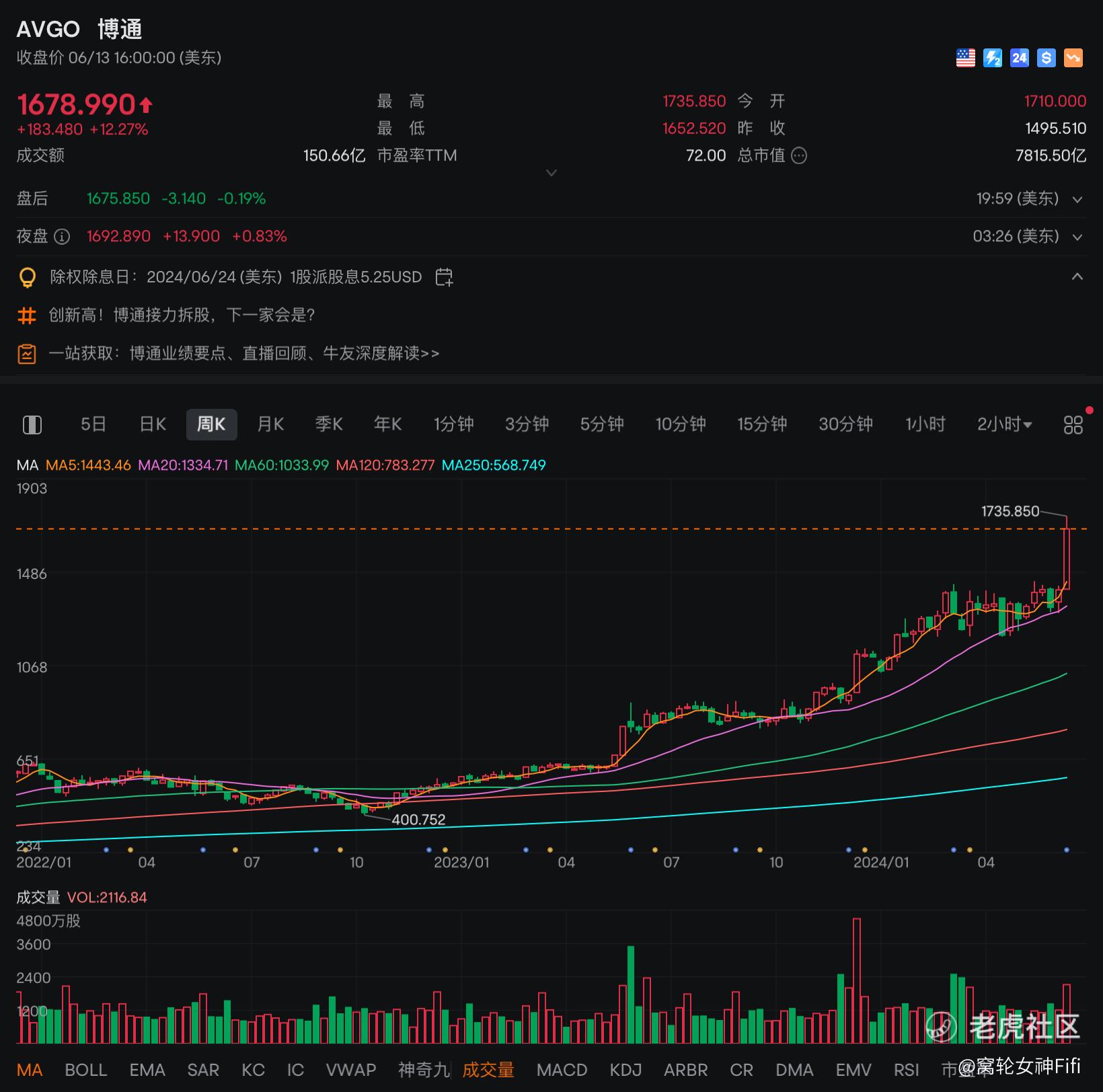Select the 1分钟 interval

454,424
